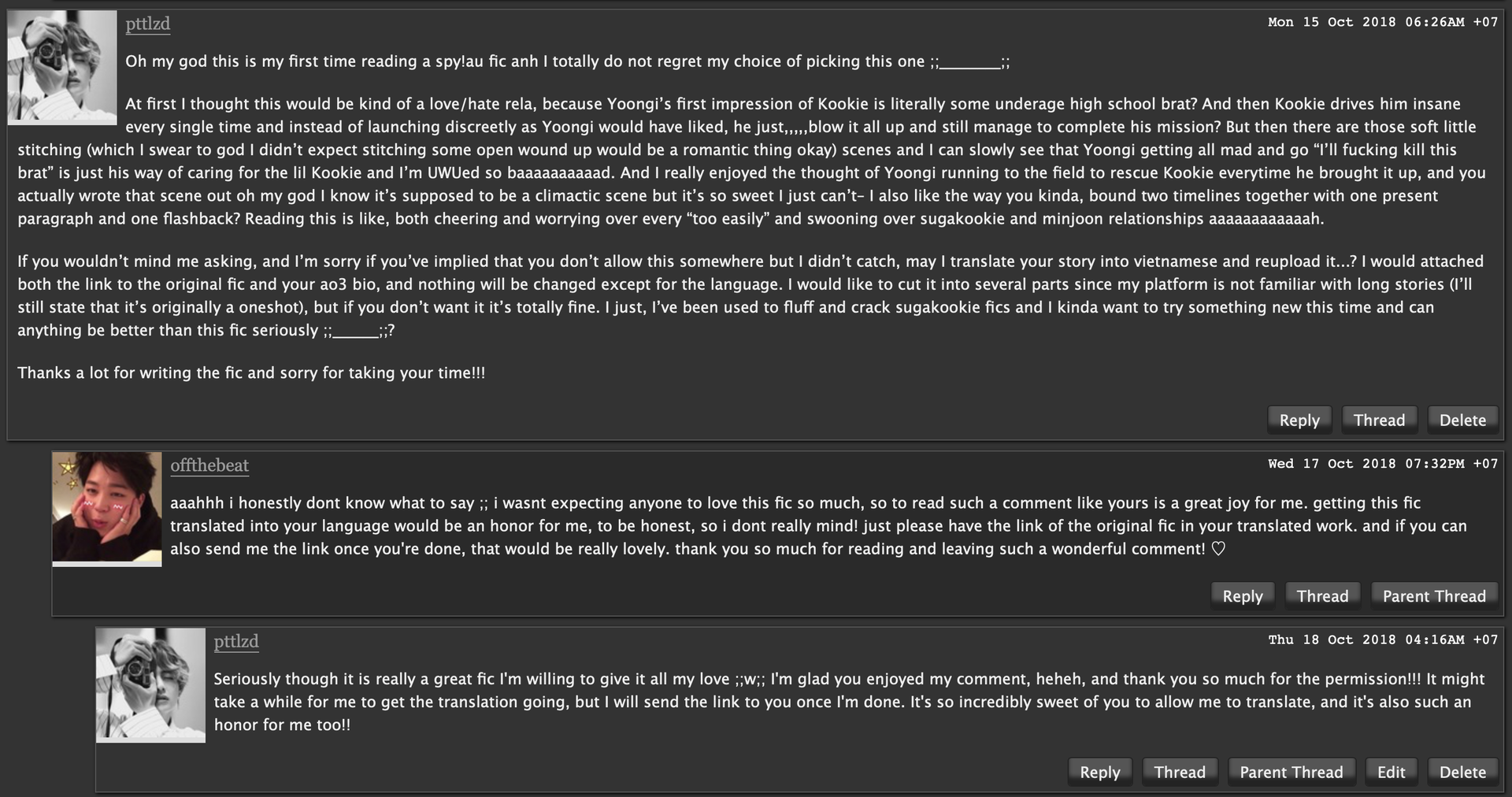Viewport: 1512px width, 797px height.
Task: Open the offthebeat username link
Action: pyautogui.click(x=209, y=465)
